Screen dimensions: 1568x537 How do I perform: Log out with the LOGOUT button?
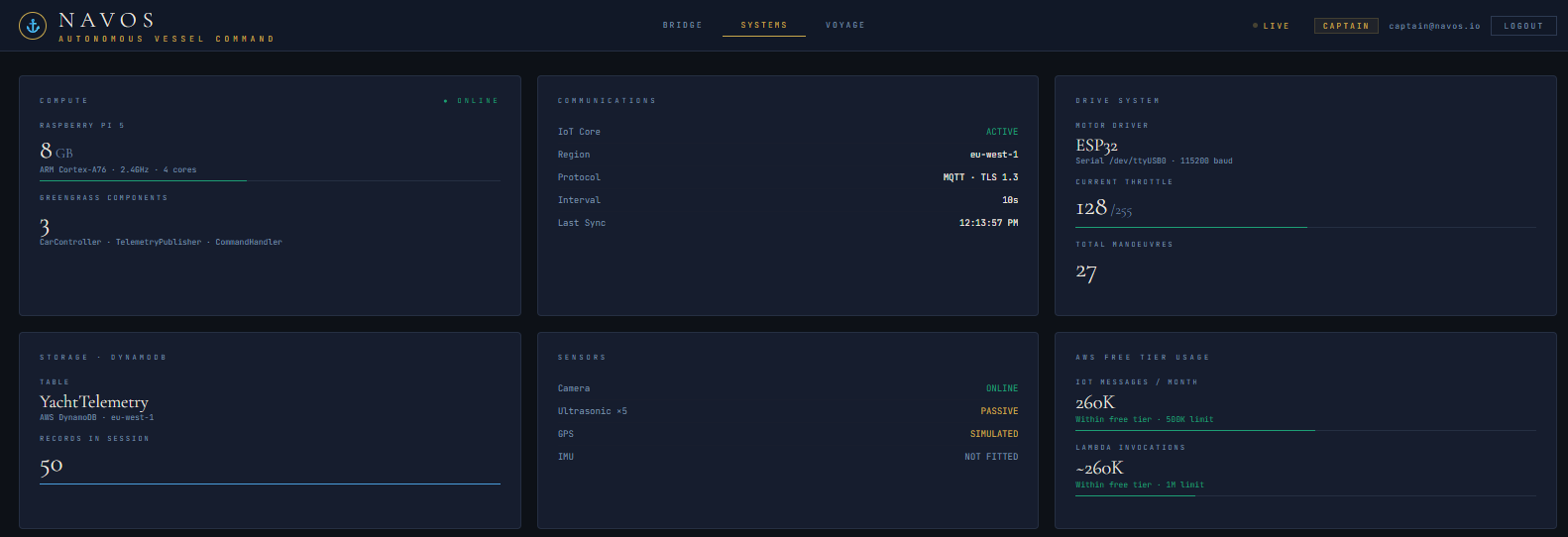click(1523, 27)
